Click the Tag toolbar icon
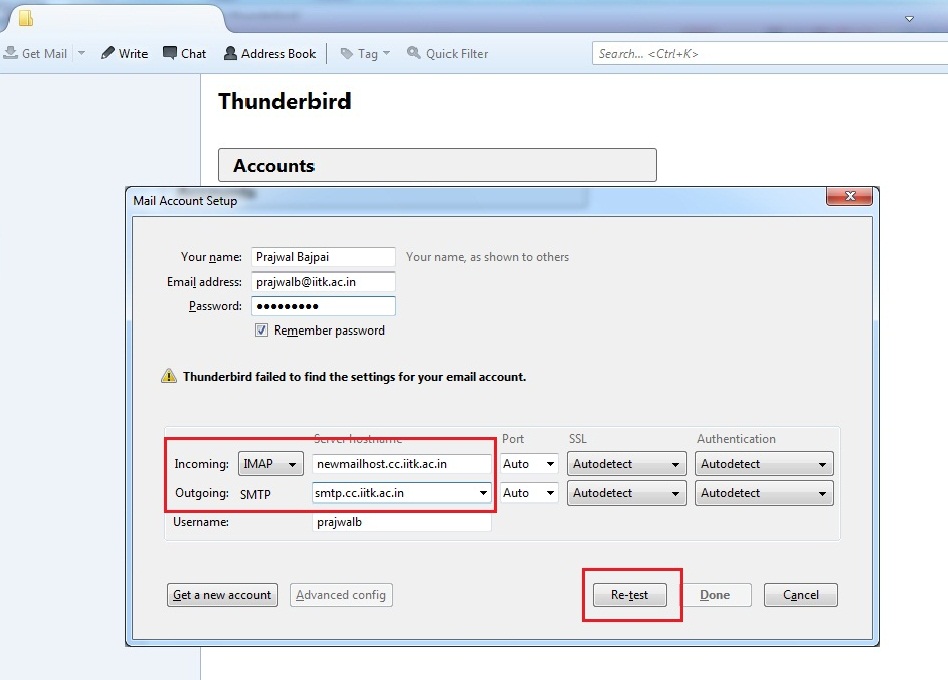The image size is (948, 680). pos(359,53)
